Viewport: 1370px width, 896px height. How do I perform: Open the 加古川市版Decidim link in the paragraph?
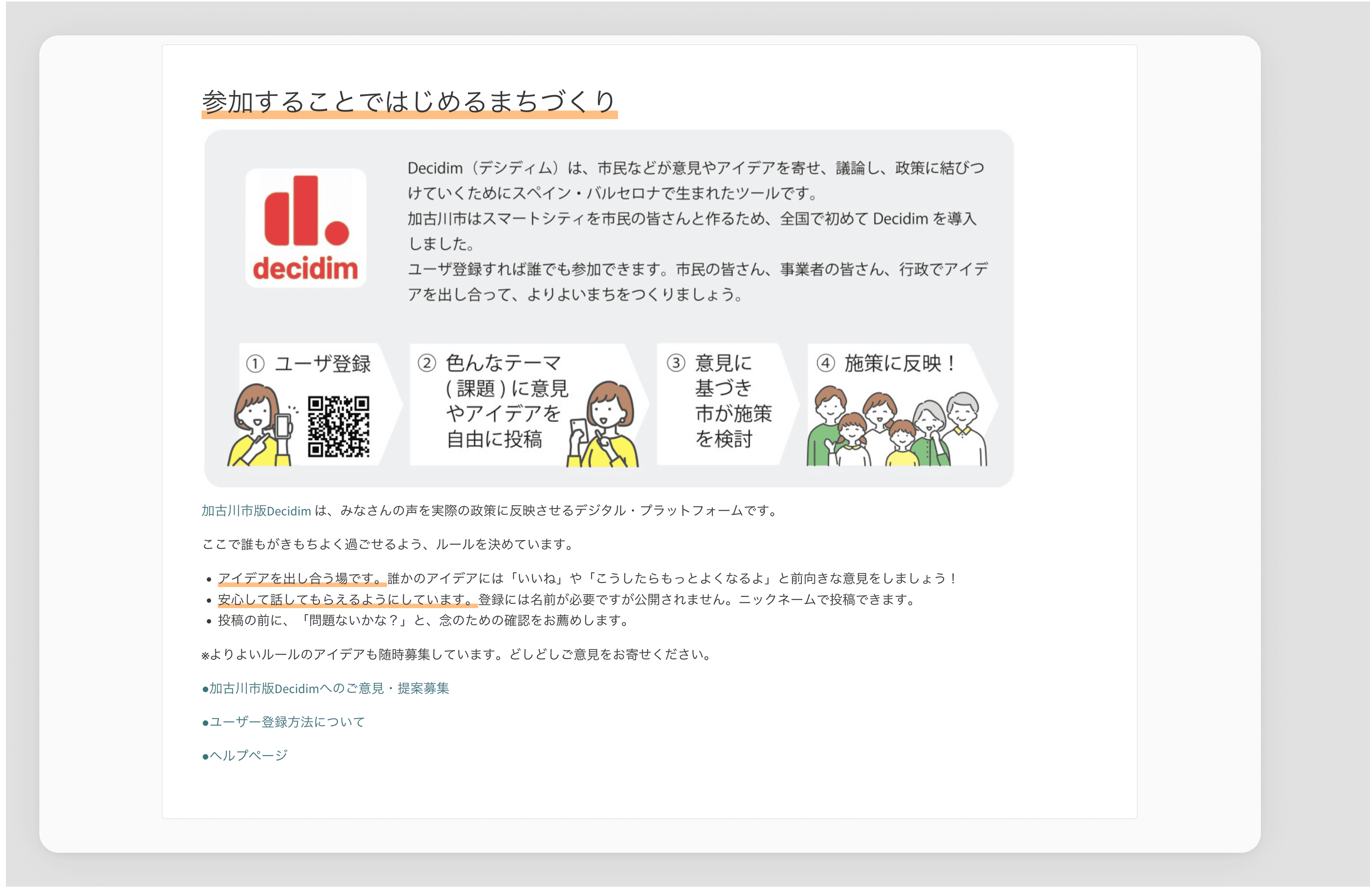coord(256,511)
